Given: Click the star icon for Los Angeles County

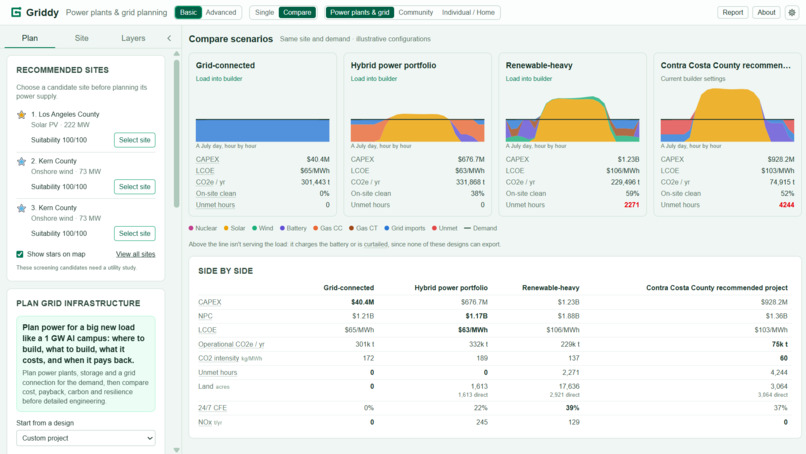Looking at the screenshot, I should (22, 115).
